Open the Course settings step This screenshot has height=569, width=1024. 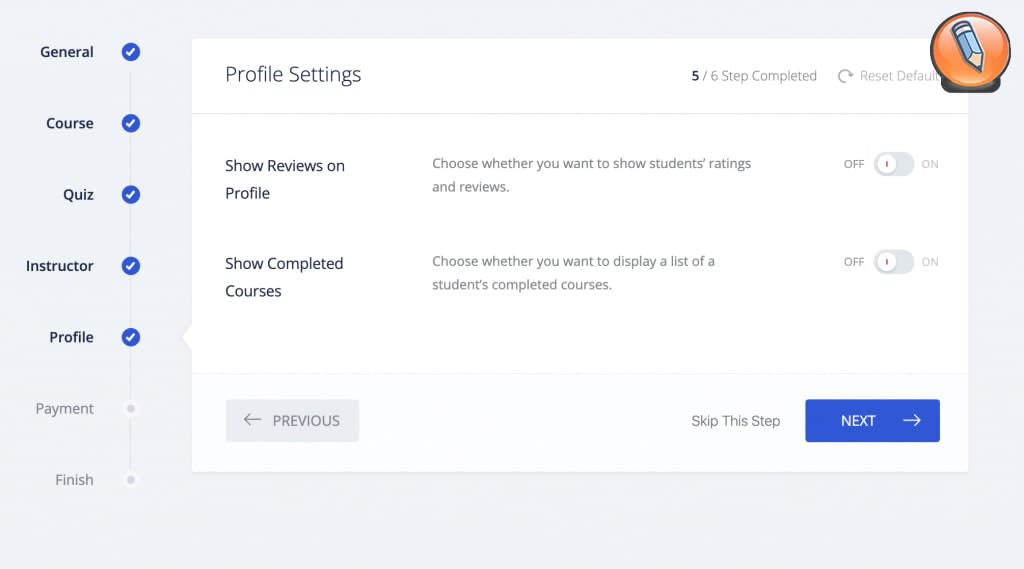(70, 124)
